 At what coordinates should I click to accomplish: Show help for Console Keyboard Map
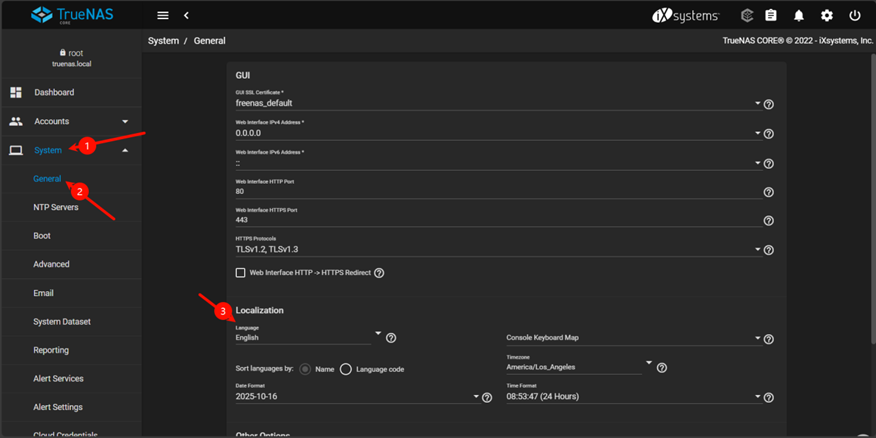coord(769,339)
